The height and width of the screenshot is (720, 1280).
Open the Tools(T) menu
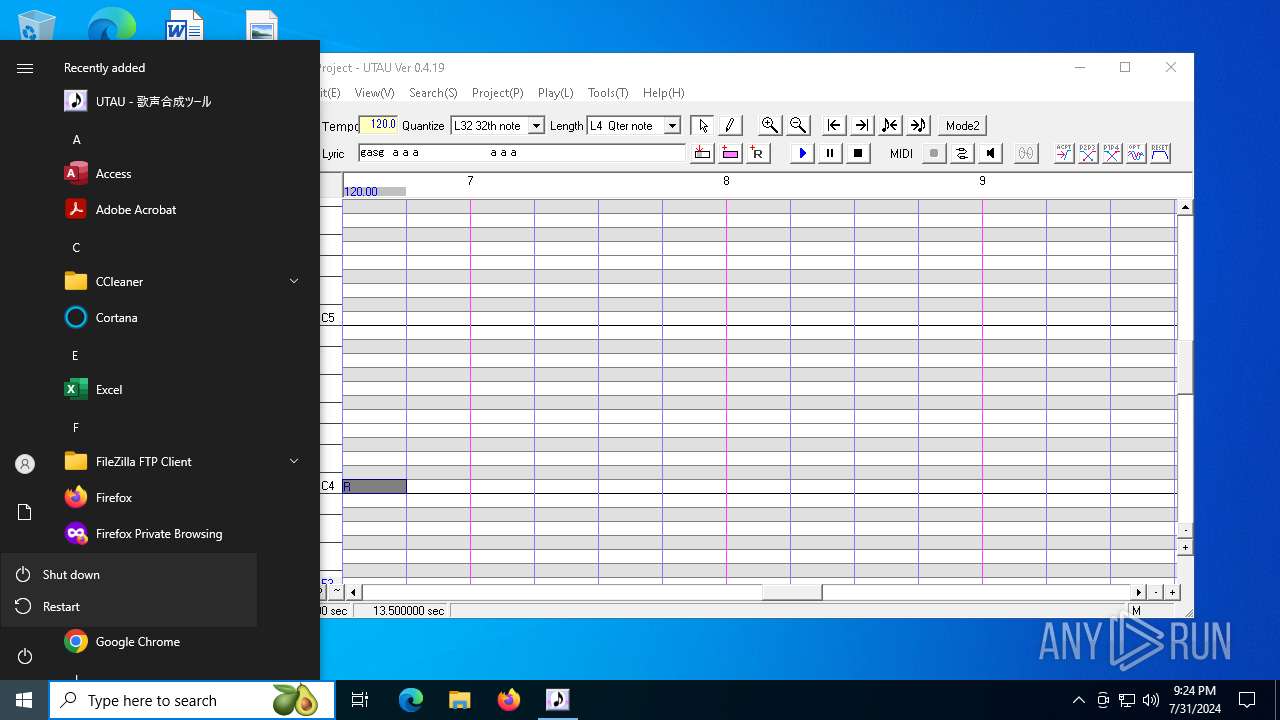(x=608, y=92)
